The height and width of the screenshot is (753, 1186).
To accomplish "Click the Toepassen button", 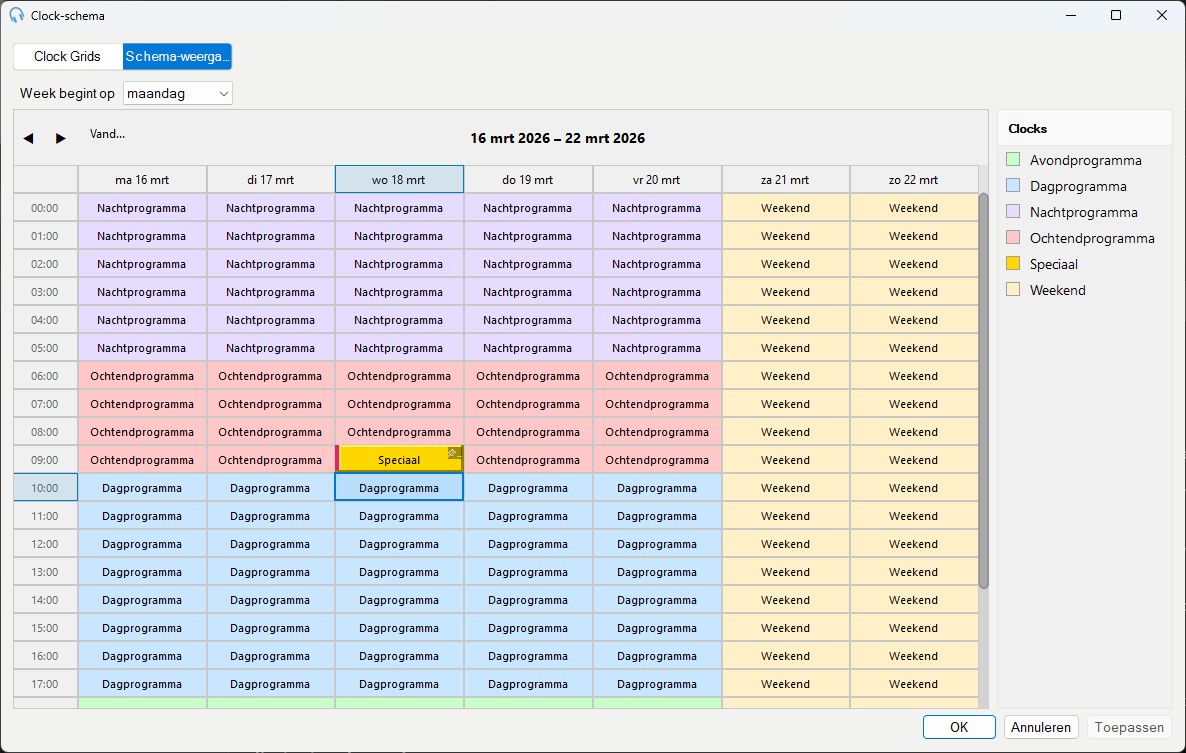I will [1129, 727].
